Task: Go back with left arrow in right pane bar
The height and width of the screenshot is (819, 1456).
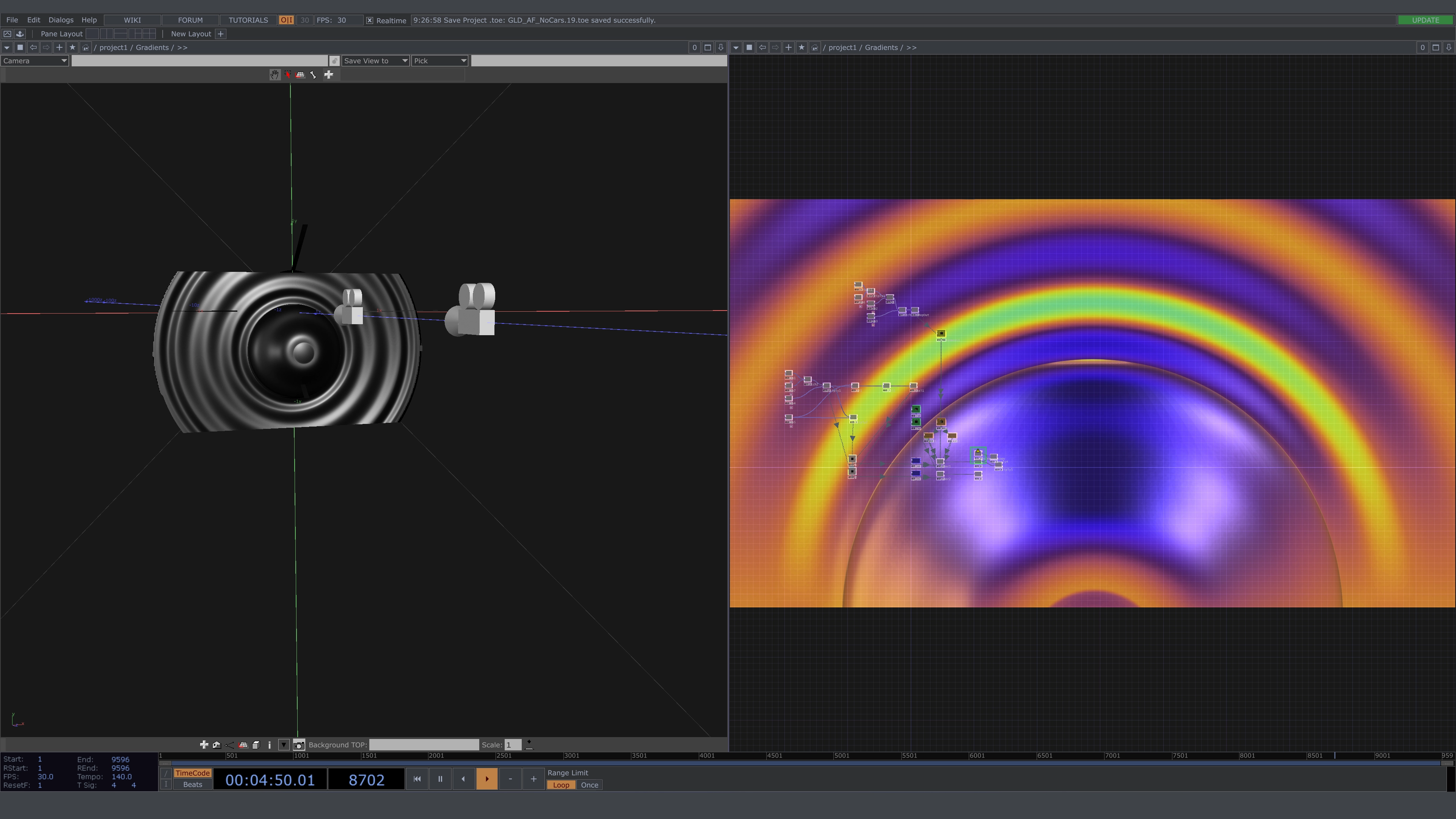Action: (763, 47)
